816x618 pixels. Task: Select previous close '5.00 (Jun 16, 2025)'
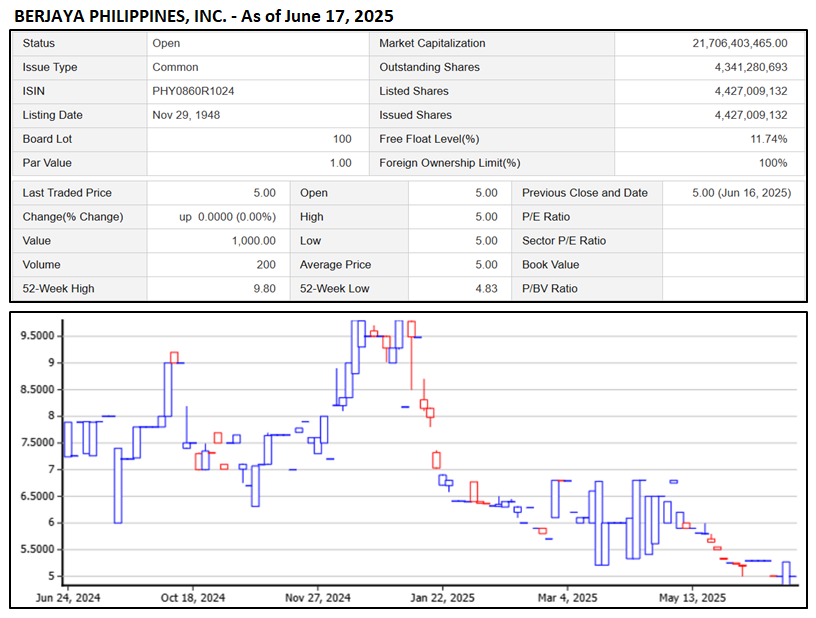click(741, 193)
